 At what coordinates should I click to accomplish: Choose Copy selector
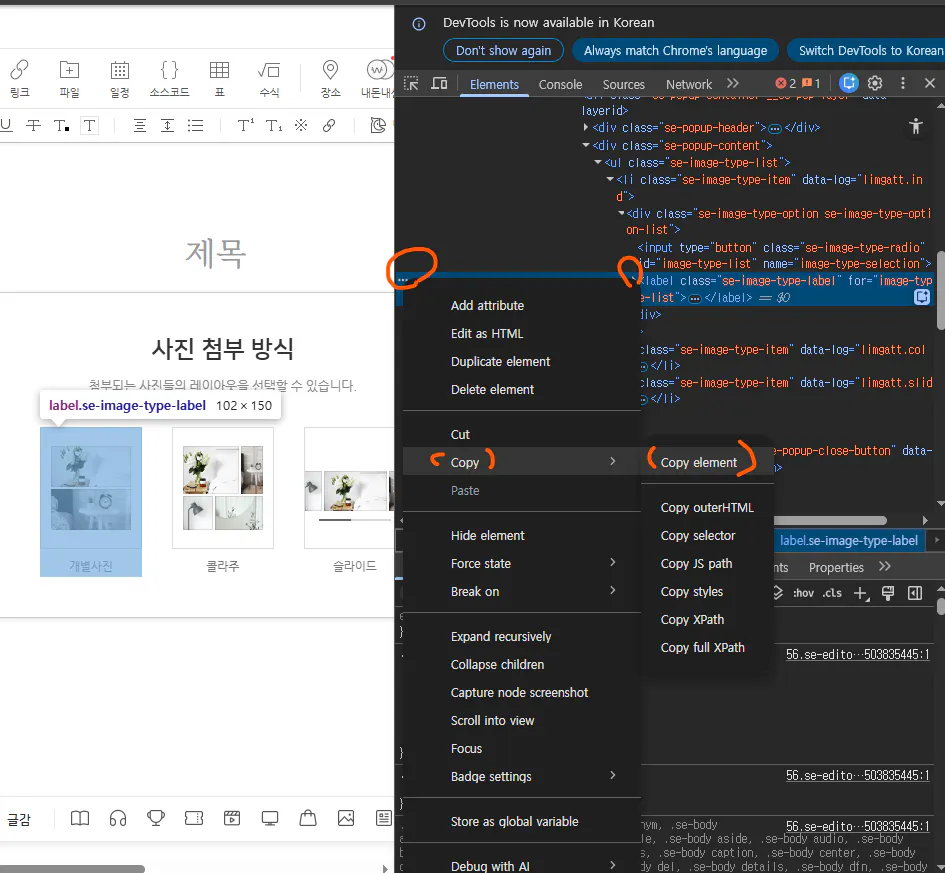point(698,536)
